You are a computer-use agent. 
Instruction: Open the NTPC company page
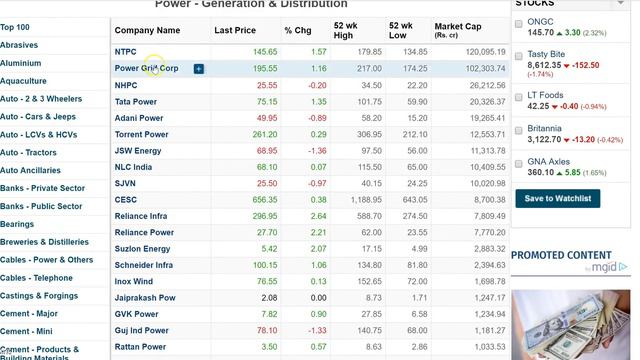coord(125,52)
